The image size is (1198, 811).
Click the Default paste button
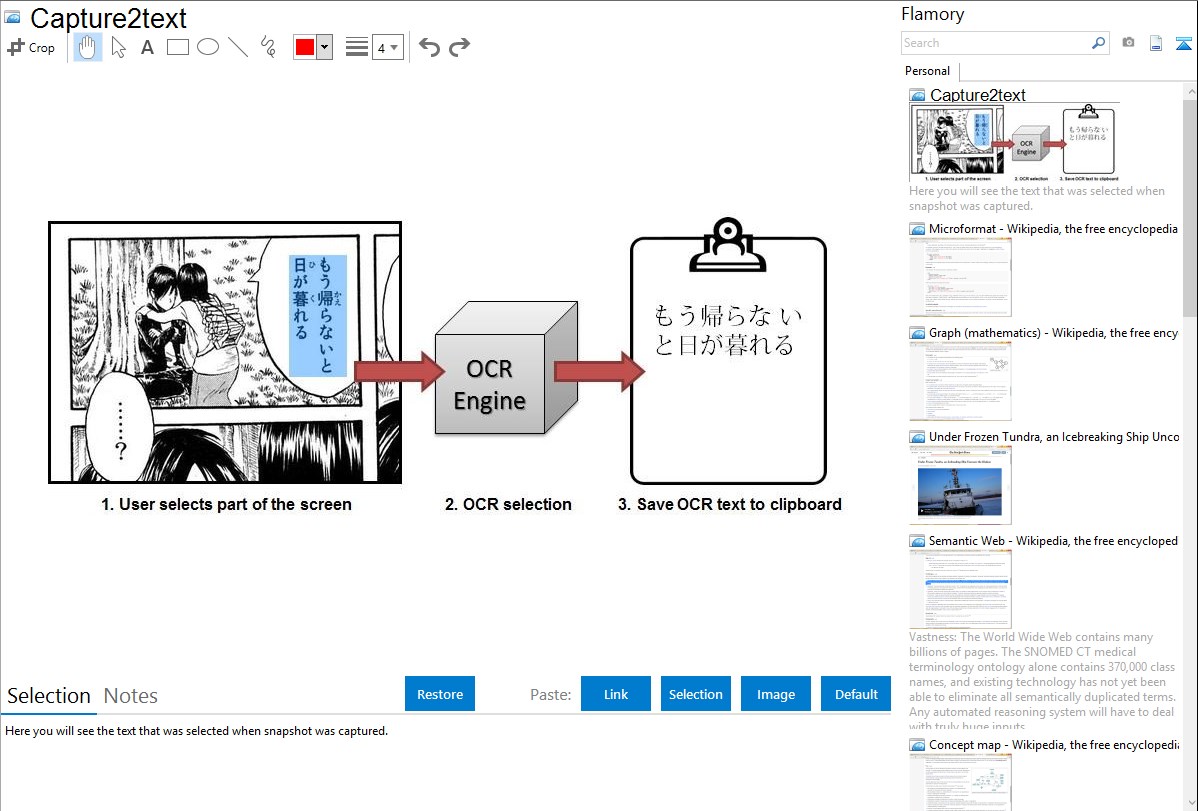856,694
